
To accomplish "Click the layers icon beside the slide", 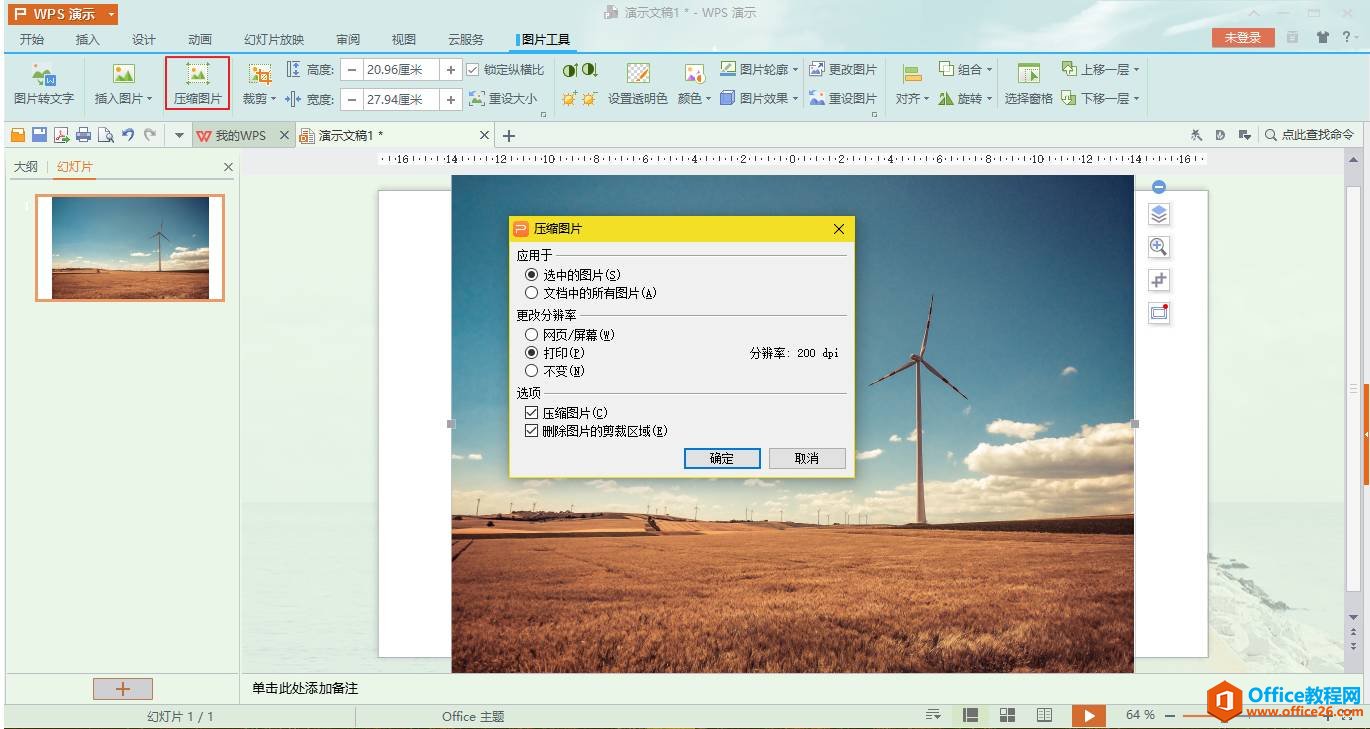I will coord(1158,214).
